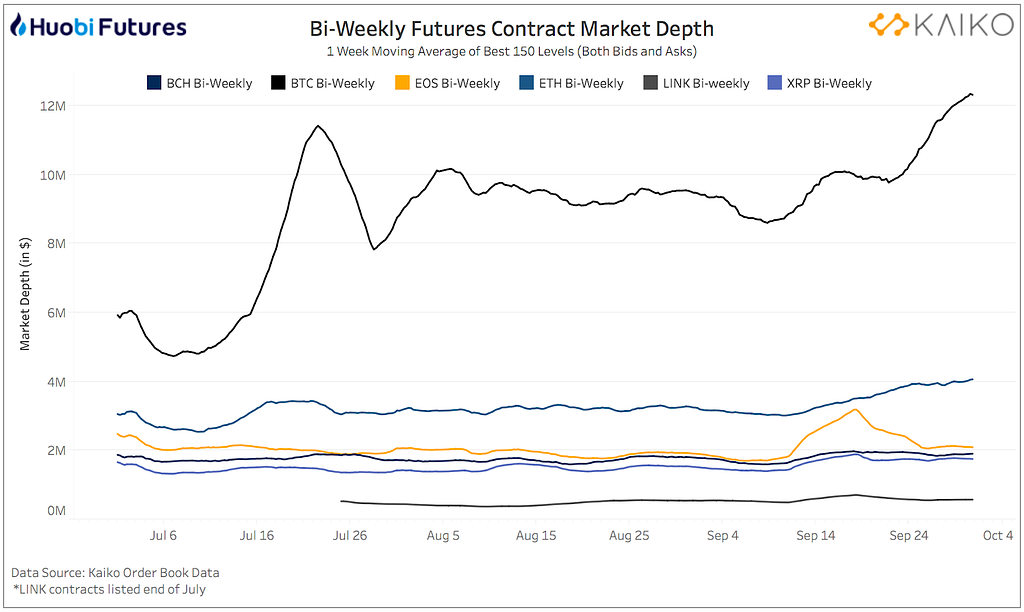The image size is (1024, 612).
Task: Click the 12M y-axis tick label
Action: 53,106
